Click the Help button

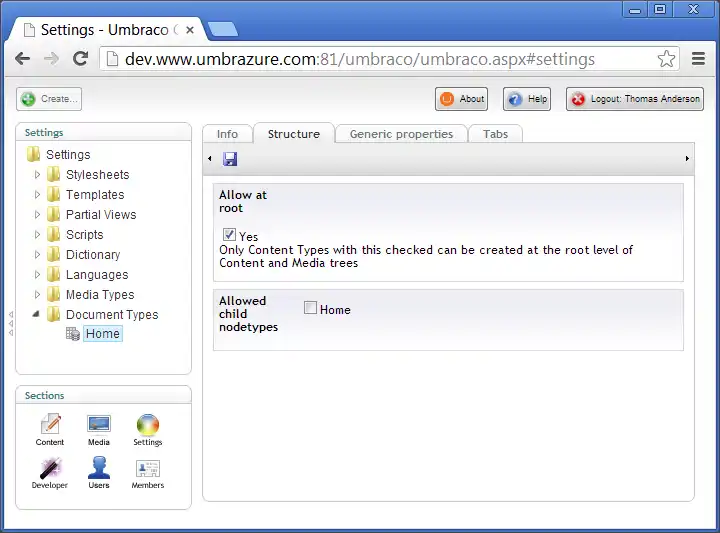527,99
